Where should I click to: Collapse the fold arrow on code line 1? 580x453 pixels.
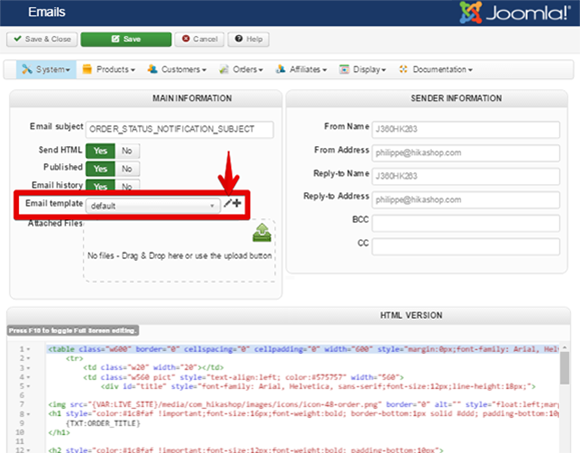[x=28, y=349]
